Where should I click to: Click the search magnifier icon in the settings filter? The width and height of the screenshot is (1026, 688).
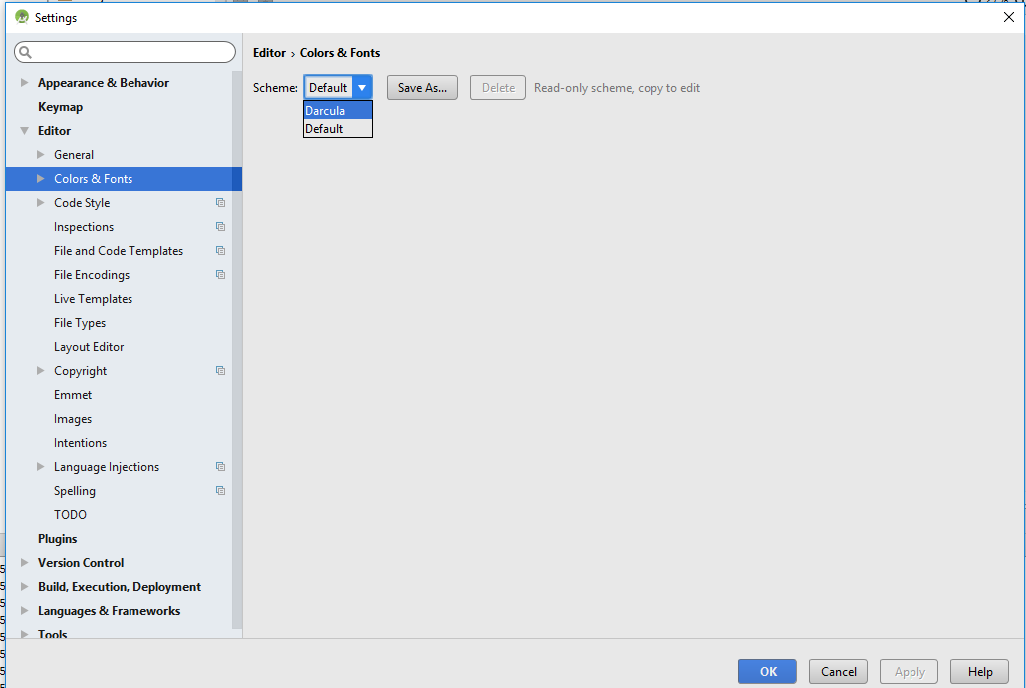26,52
